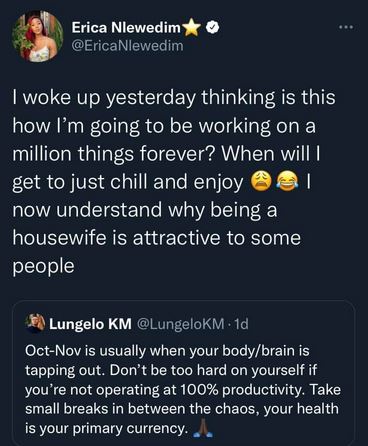The height and width of the screenshot is (446, 368).
Task: Click the 'I woke up yesterday' opening line
Action: [104, 98]
